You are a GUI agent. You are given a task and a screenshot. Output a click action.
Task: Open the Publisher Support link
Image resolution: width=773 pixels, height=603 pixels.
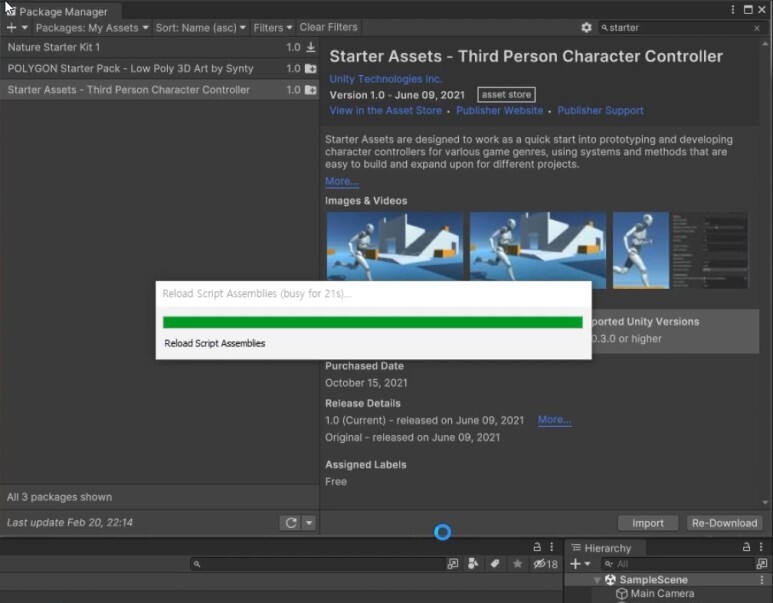coord(600,110)
